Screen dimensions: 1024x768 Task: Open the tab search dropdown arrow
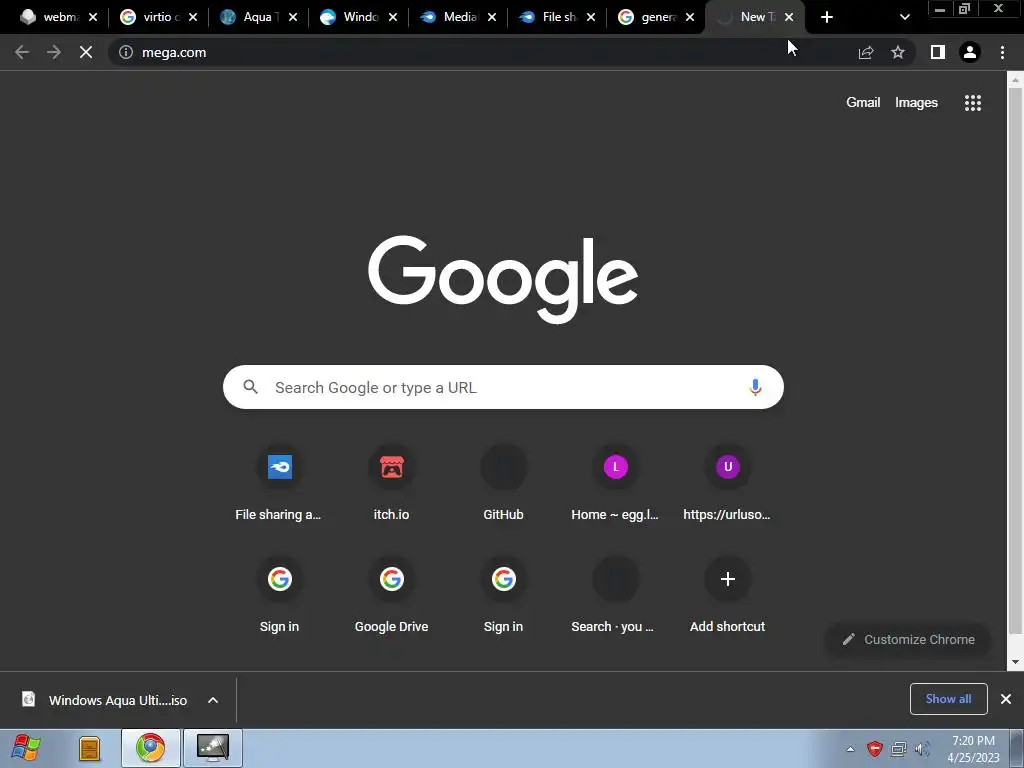pyautogui.click(x=904, y=17)
